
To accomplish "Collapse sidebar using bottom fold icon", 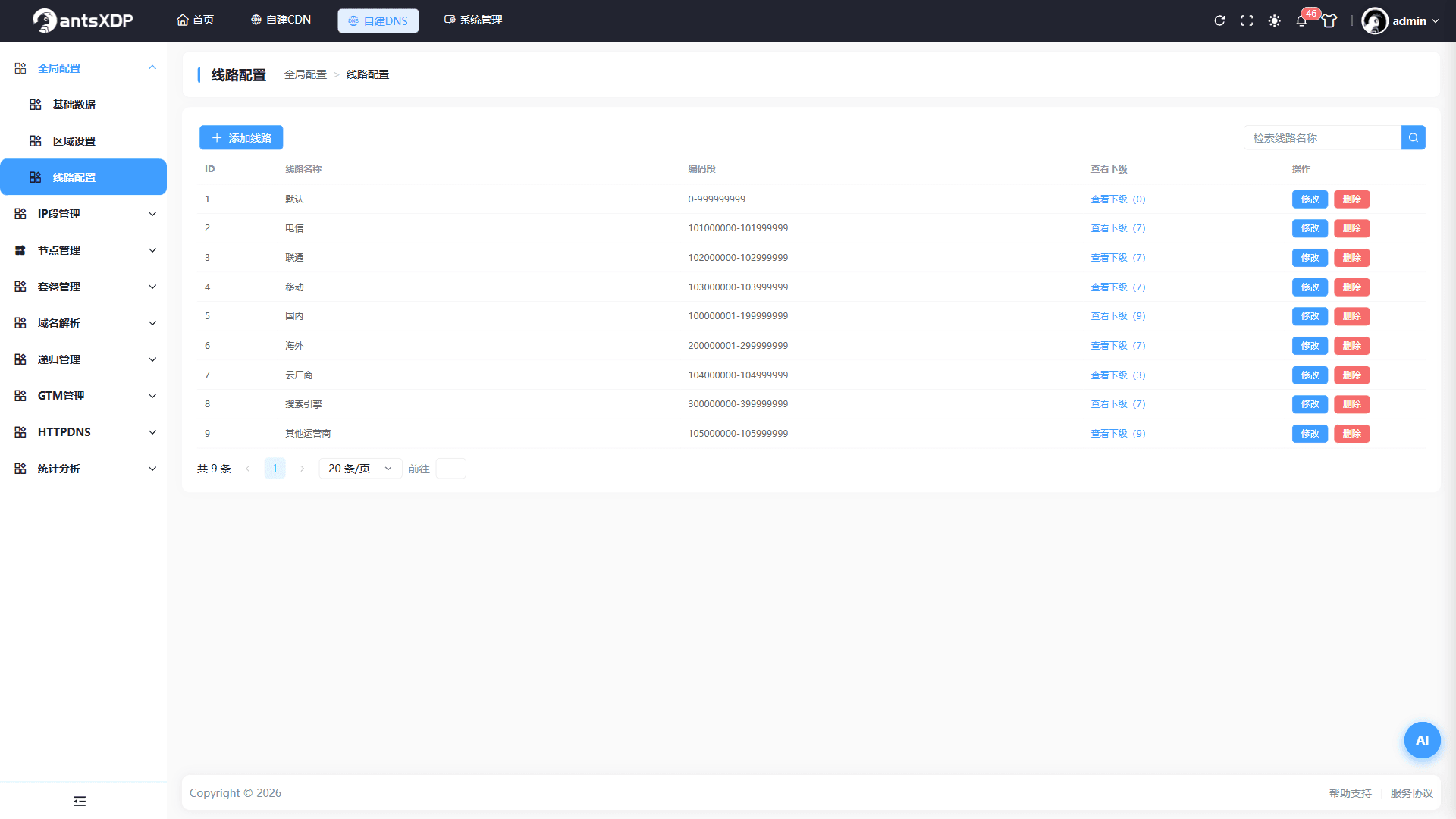I will [x=80, y=801].
